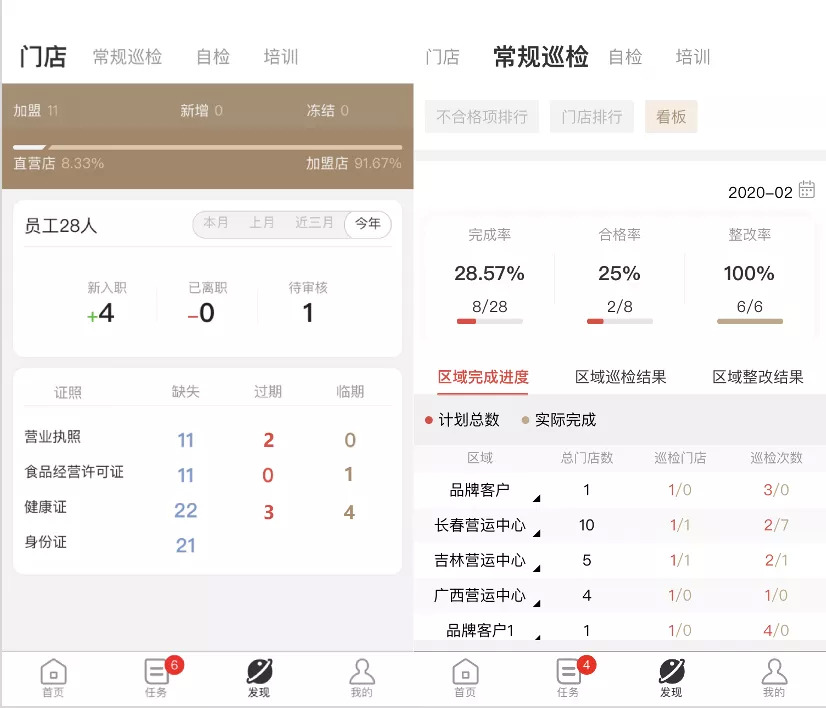Tap the 健康证 missing count 22
Viewport: 826px width, 708px height.
(186, 511)
